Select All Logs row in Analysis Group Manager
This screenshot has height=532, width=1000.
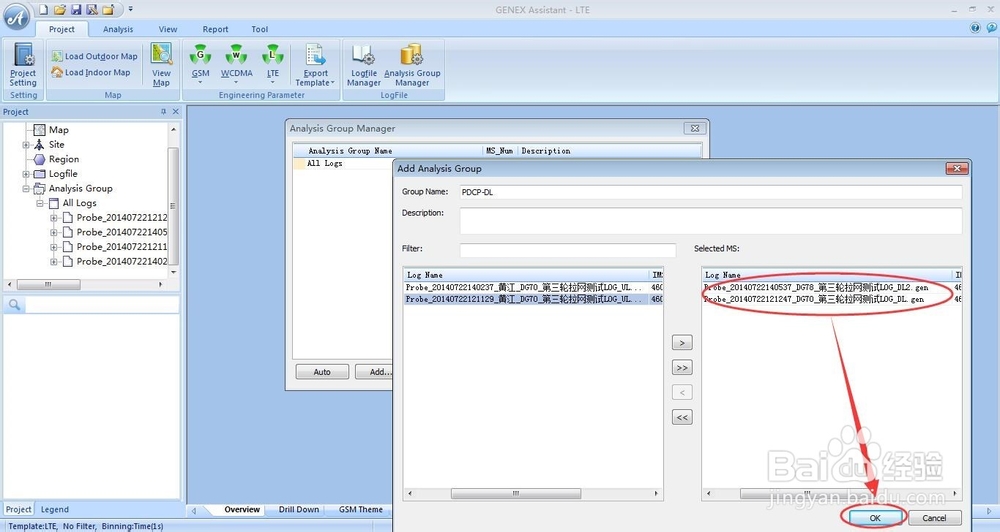343,164
